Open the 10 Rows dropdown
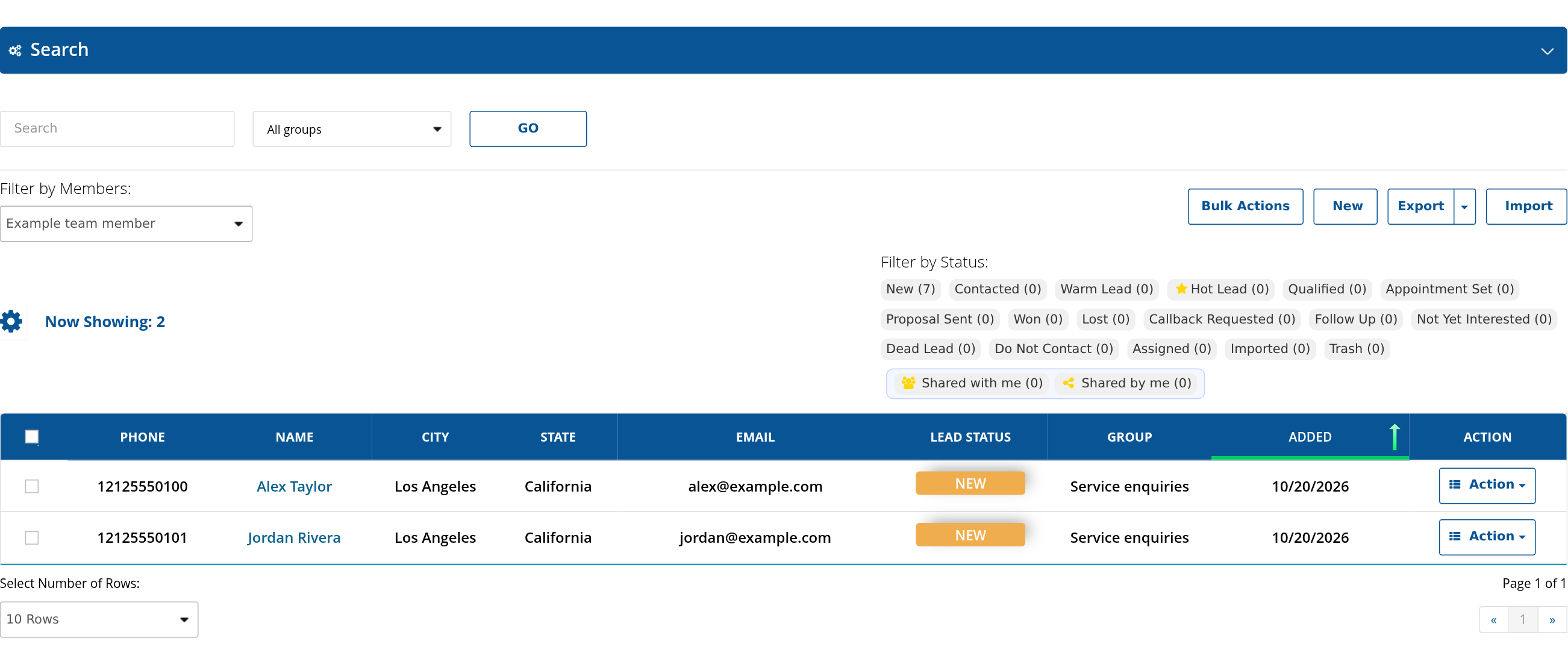This screenshot has width=1568, height=647. click(99, 619)
